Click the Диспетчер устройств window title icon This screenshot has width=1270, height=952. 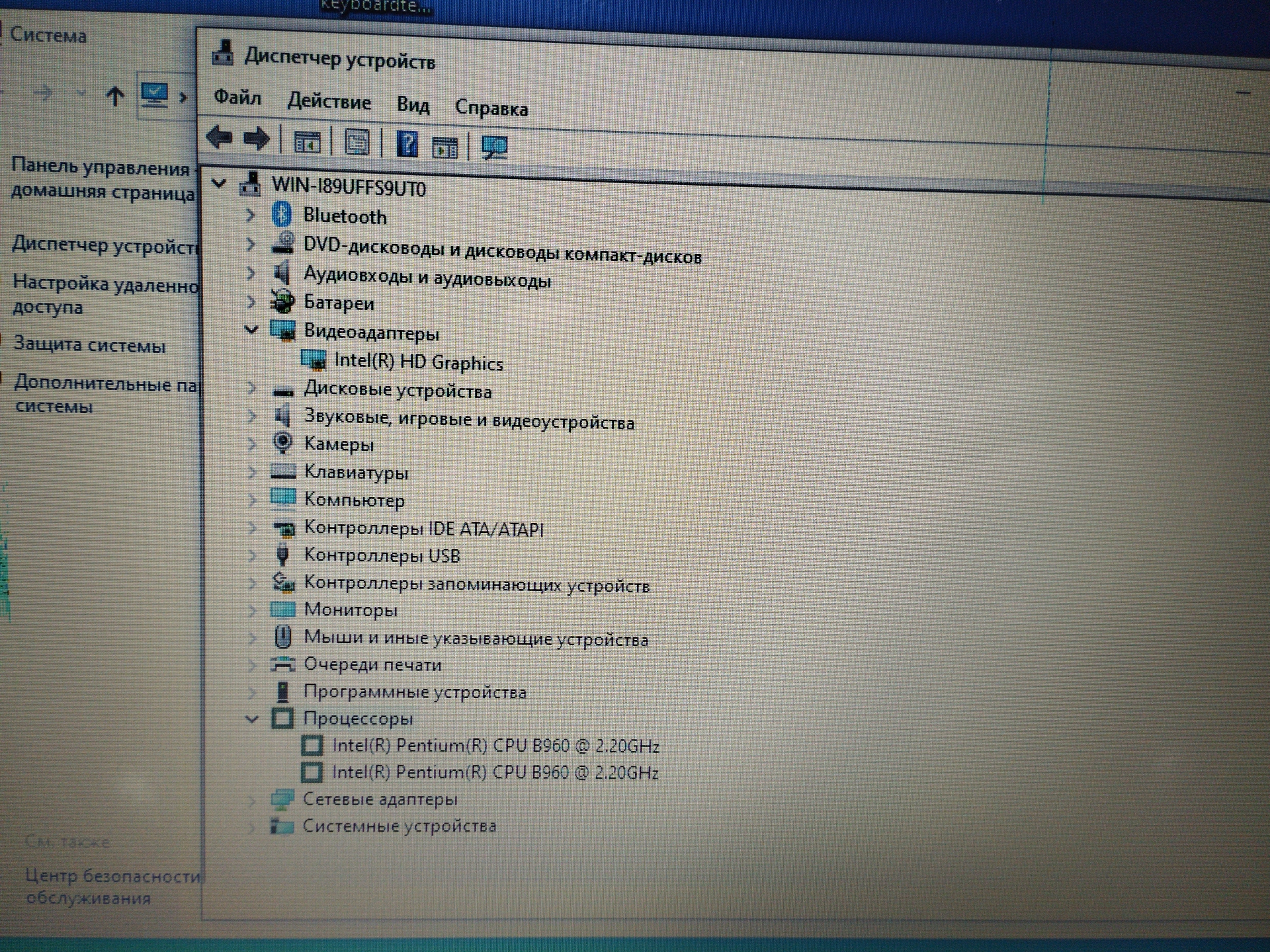[223, 52]
